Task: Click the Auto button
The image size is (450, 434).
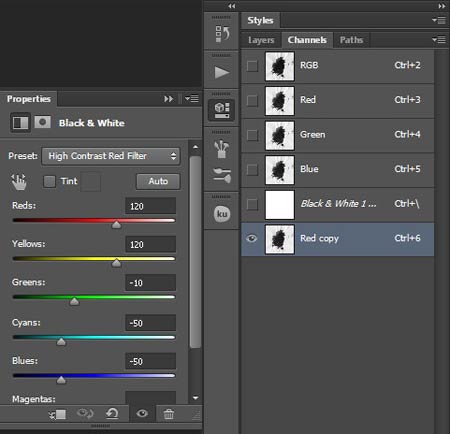Action: pos(158,181)
